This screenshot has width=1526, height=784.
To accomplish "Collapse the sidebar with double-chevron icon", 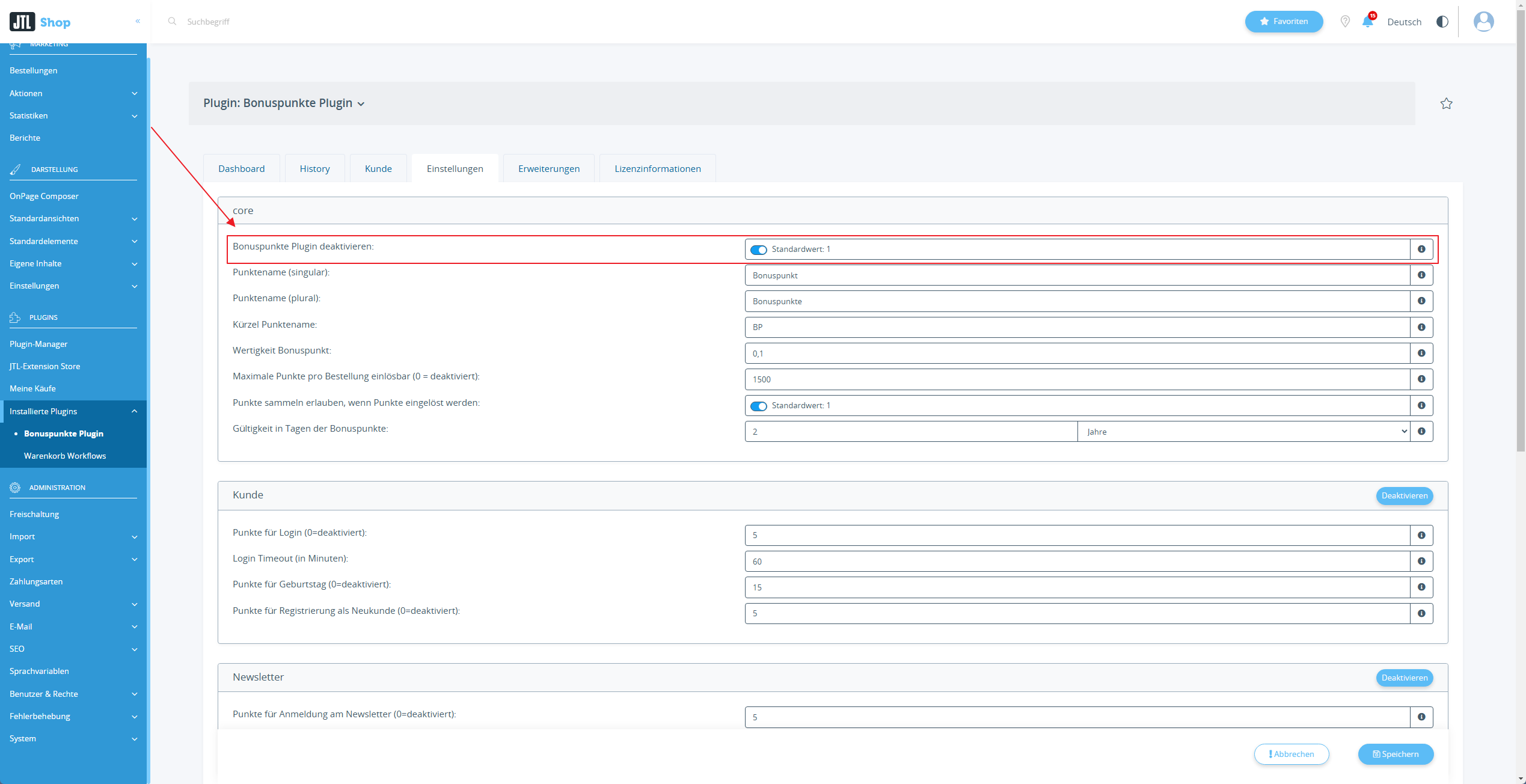I will 138,21.
